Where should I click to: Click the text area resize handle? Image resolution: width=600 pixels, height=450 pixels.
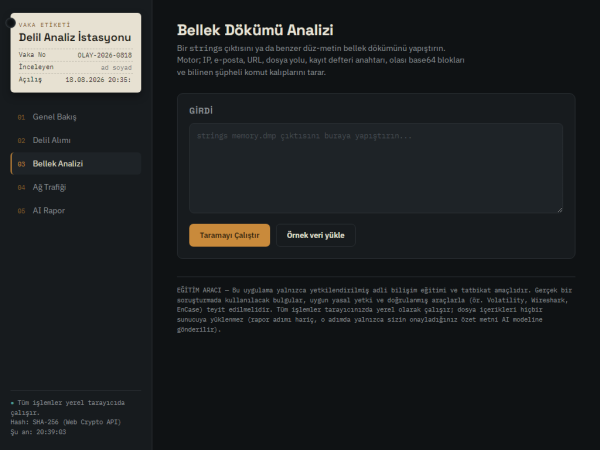point(560,210)
